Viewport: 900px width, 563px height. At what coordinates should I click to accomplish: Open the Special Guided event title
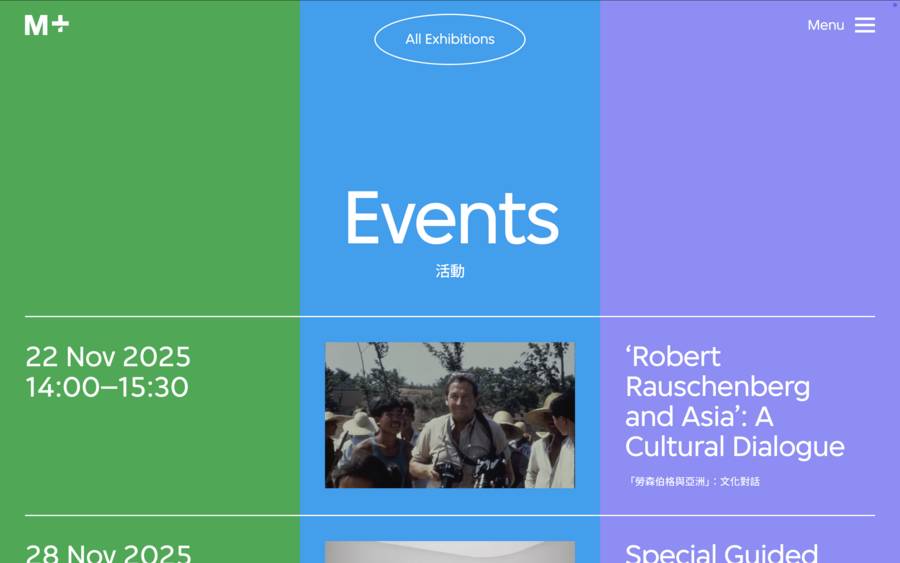(x=721, y=553)
